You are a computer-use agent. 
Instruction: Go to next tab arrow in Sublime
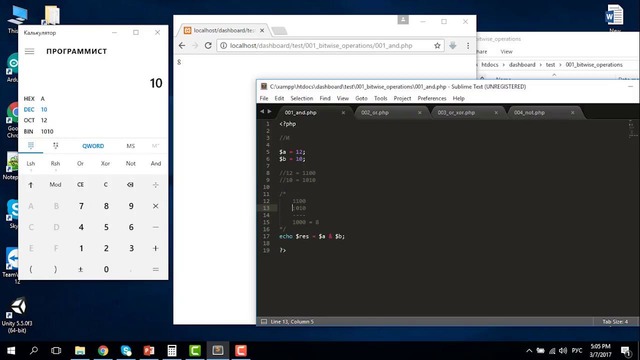tap(269, 111)
